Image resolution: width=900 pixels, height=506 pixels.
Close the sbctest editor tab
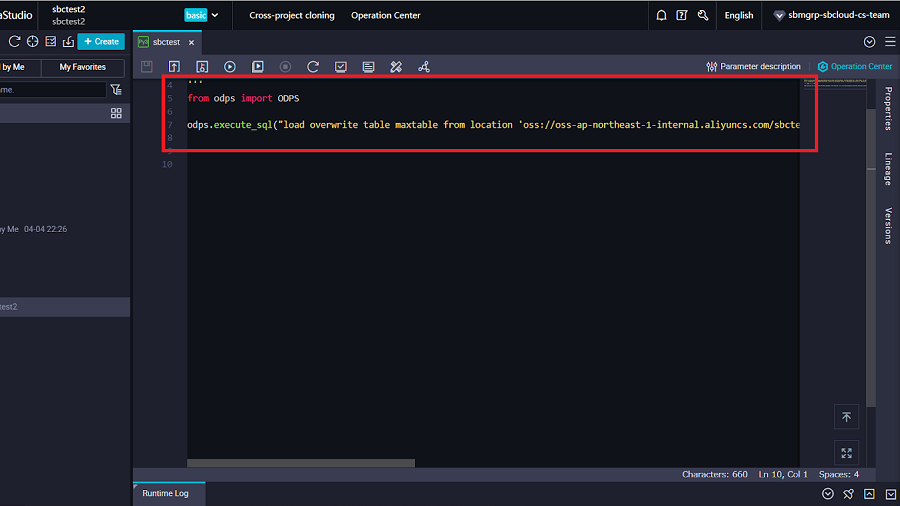click(191, 43)
